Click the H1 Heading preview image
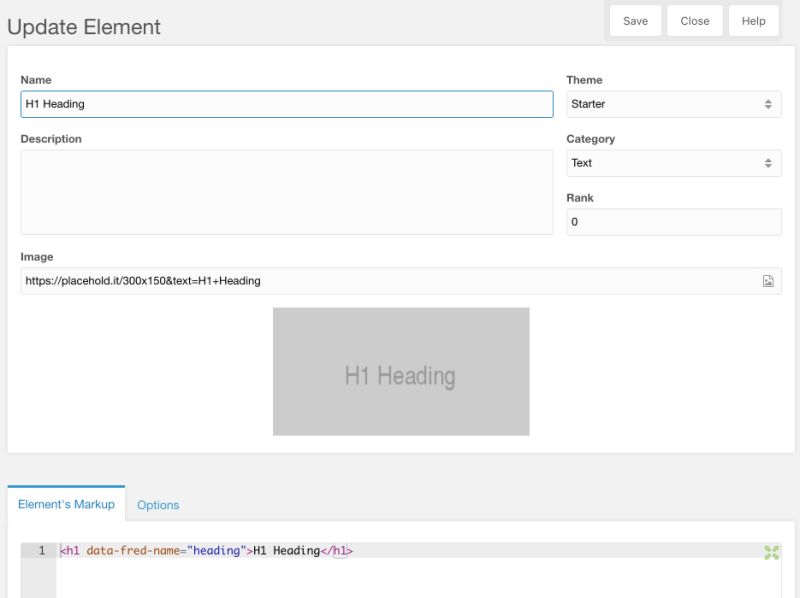The height and width of the screenshot is (598, 800). tap(401, 371)
